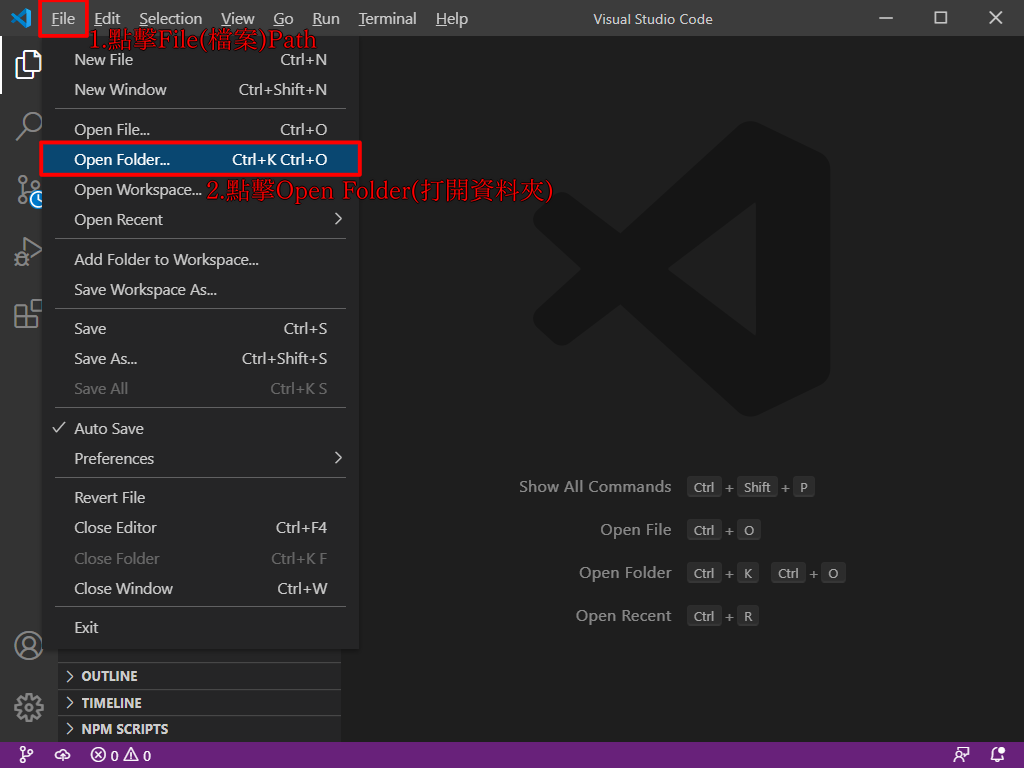Expand the OUTLINE section
Viewport: 1024px width, 768px height.
(x=199, y=676)
